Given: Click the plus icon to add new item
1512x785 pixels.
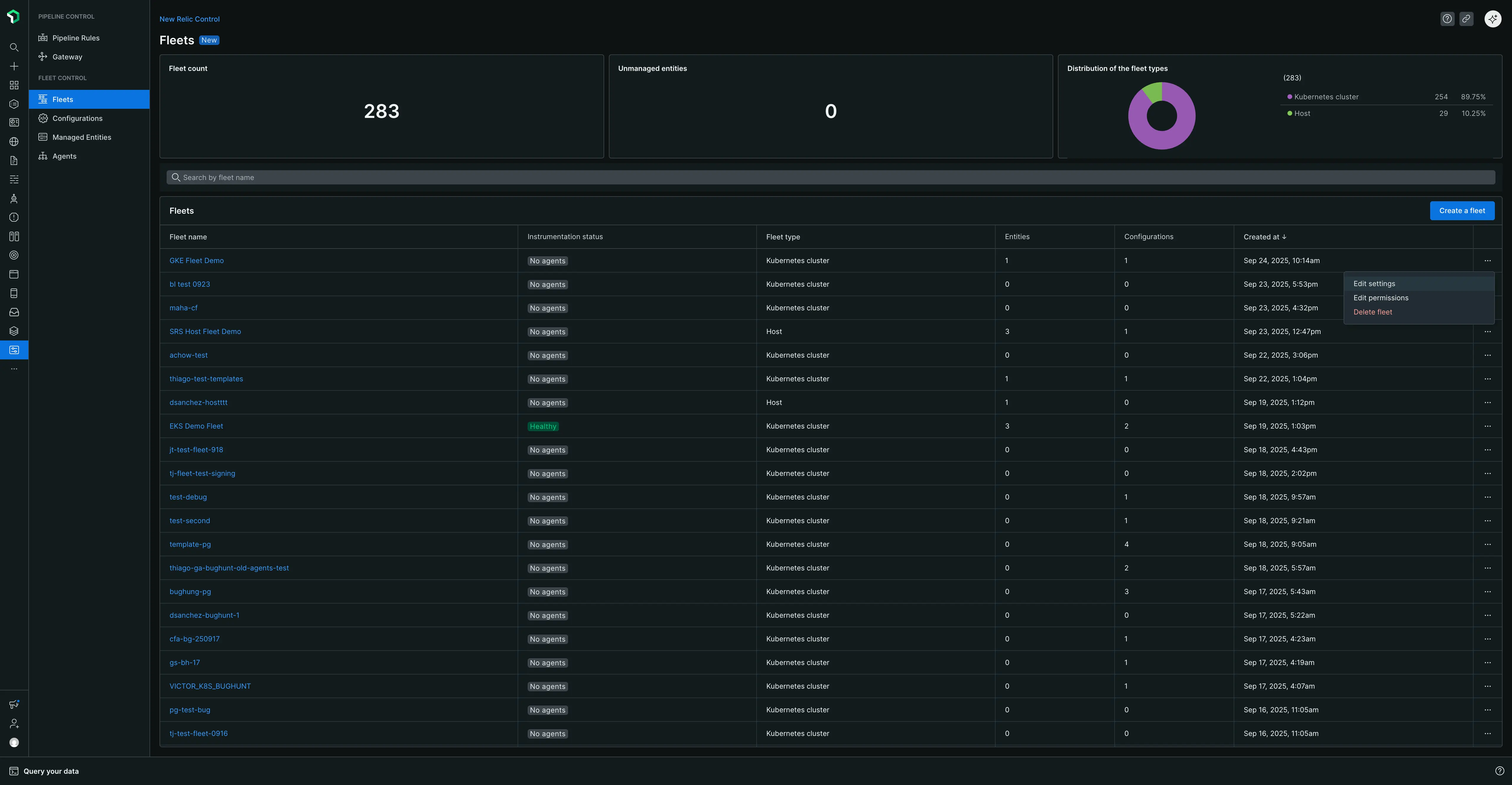Looking at the screenshot, I should pos(14,66).
